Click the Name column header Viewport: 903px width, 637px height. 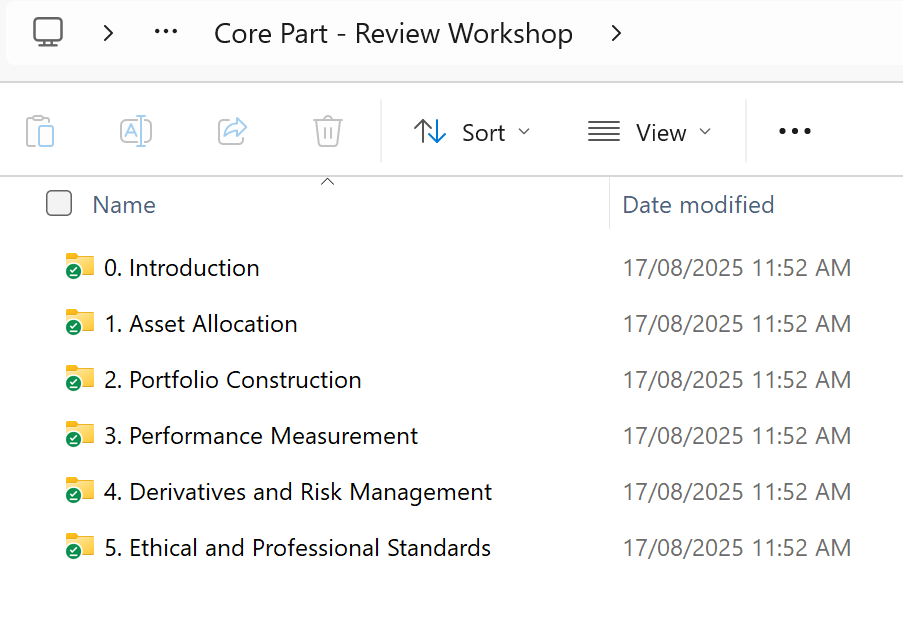124,204
